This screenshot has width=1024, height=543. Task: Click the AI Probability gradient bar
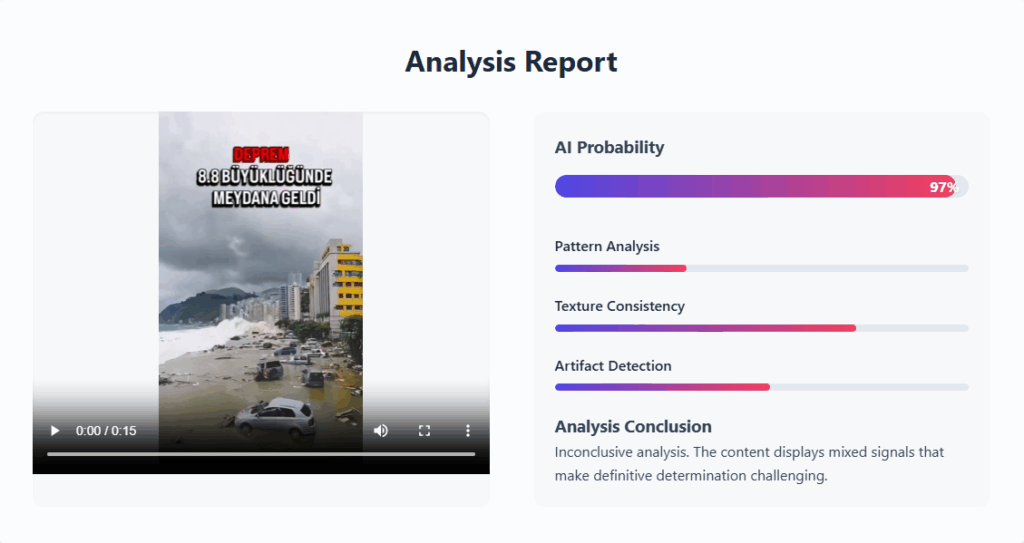pos(740,186)
